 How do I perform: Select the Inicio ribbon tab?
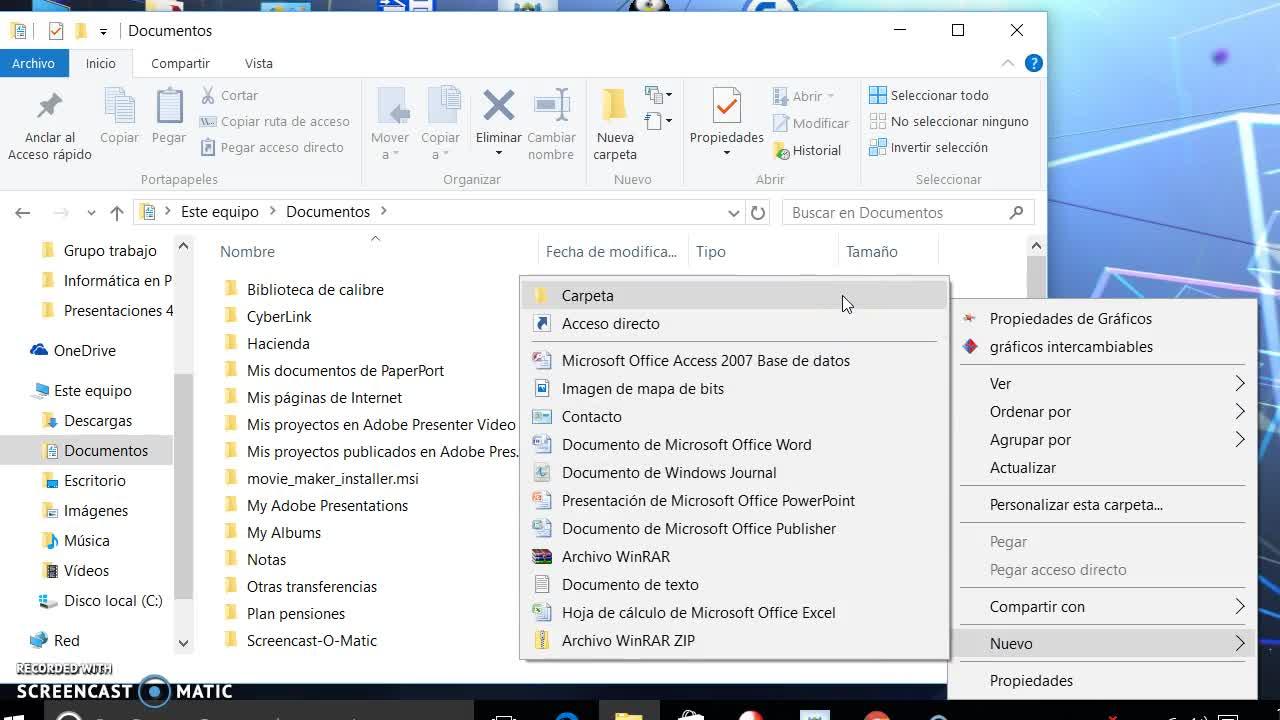pos(100,63)
